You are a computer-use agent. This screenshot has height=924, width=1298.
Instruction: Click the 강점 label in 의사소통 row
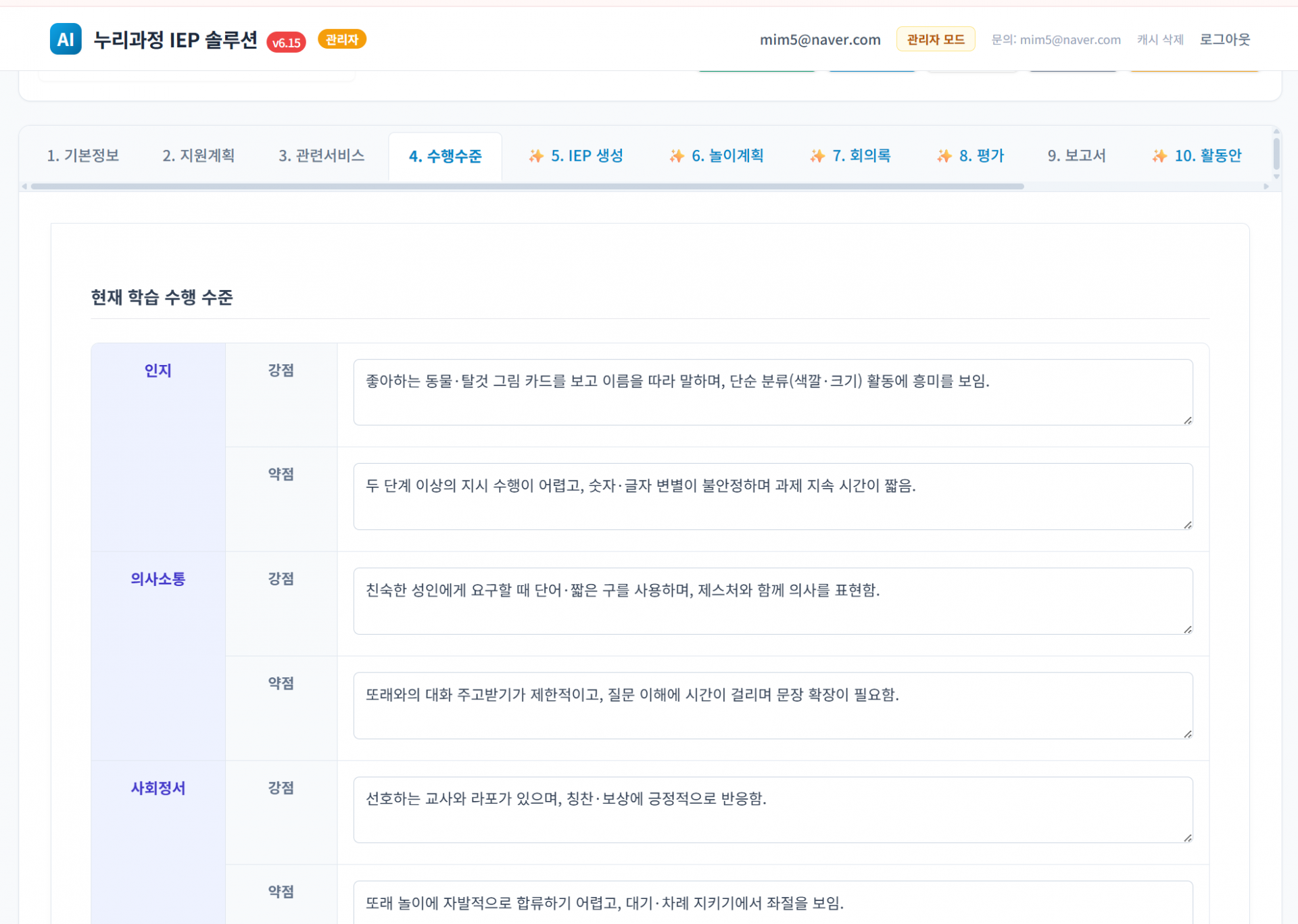pyautogui.click(x=281, y=579)
